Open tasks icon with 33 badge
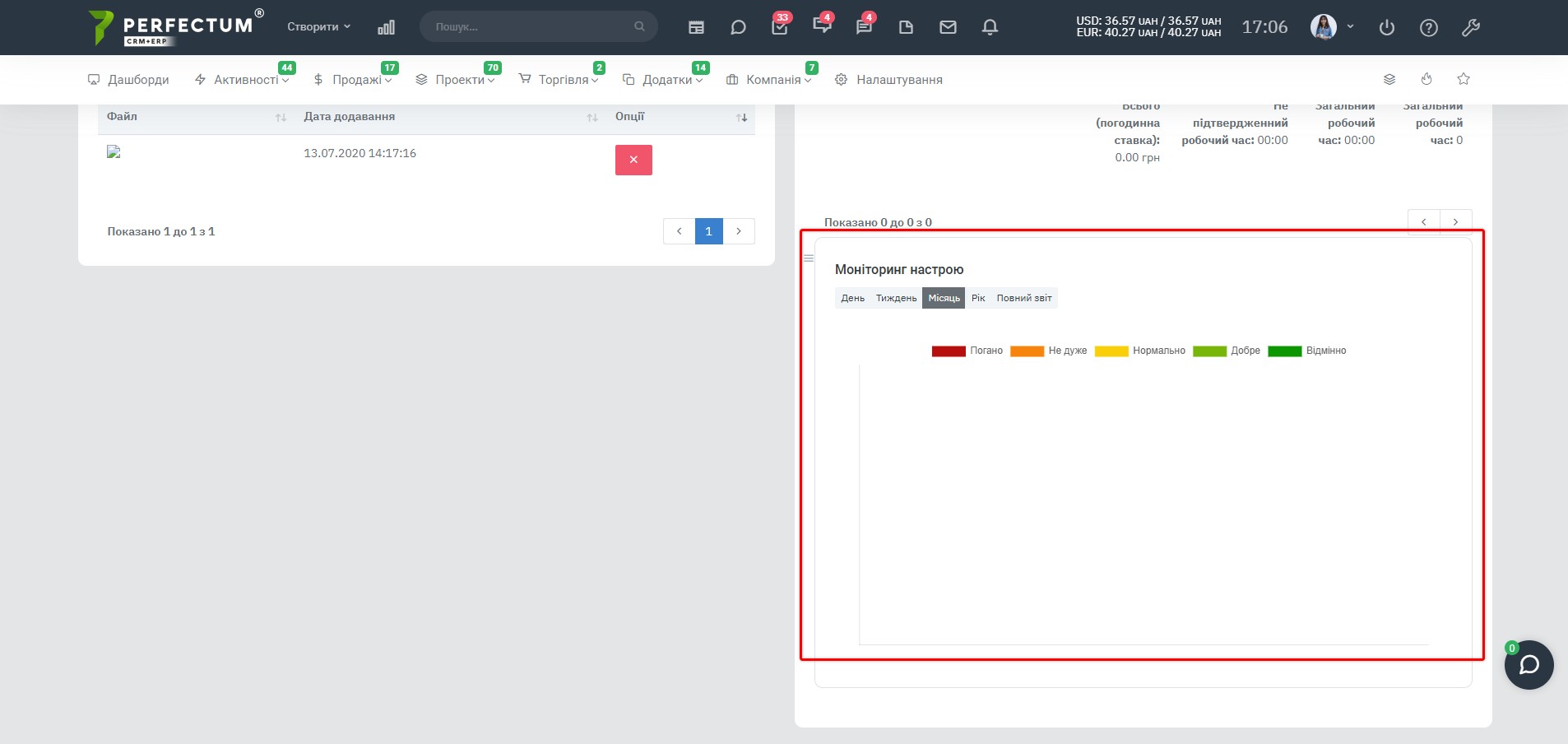 point(780,27)
